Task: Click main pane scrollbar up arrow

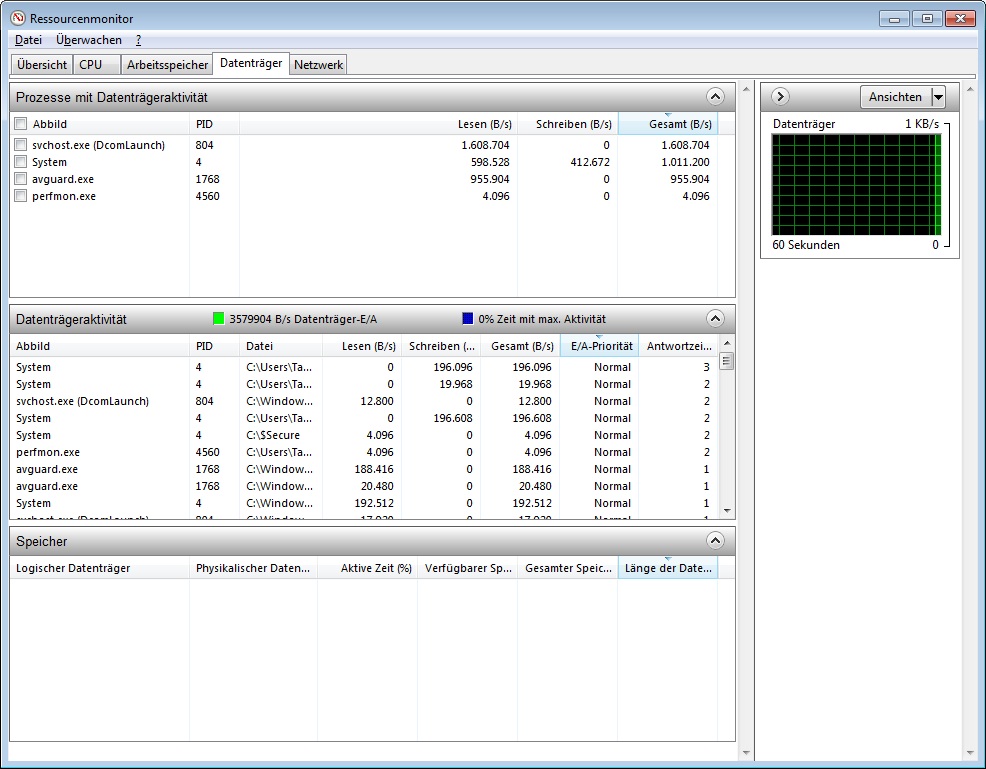Action: click(746, 89)
